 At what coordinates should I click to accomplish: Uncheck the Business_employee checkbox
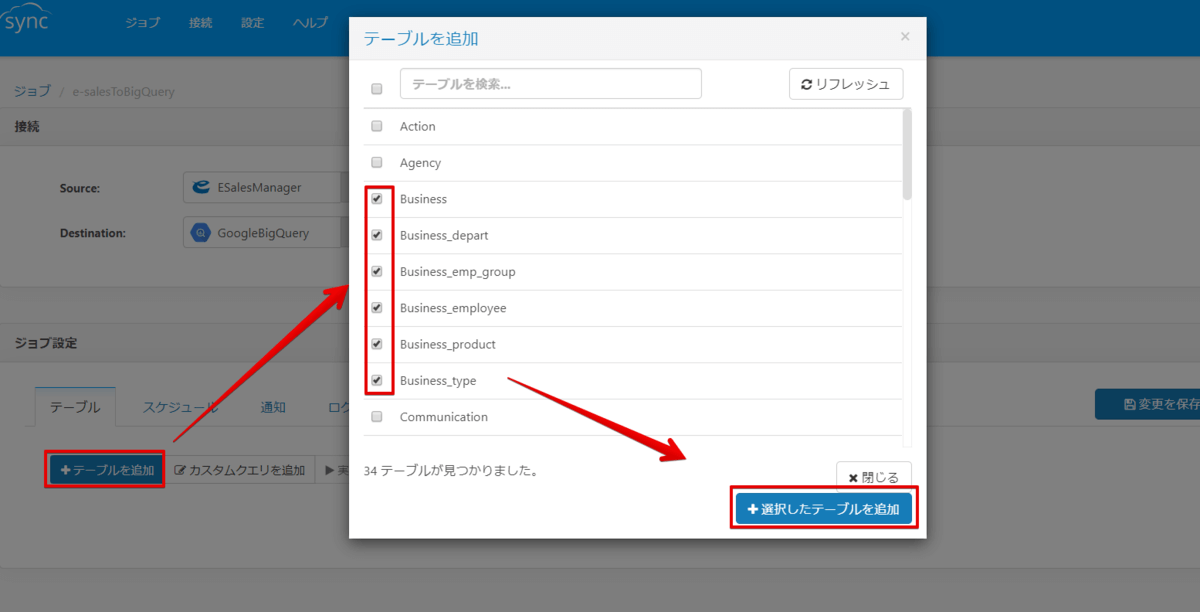[x=377, y=308]
